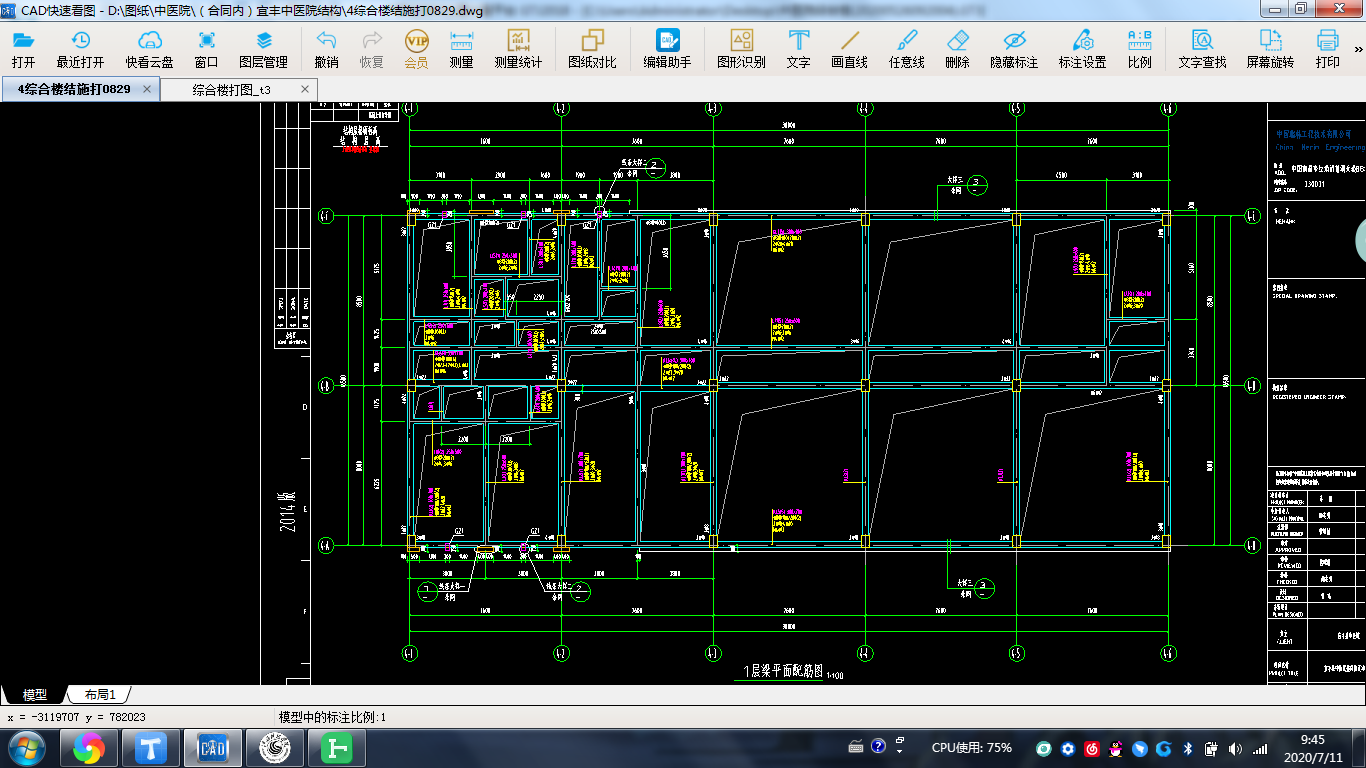Click the blue help question mark tray icon
1366x768 pixels.
coord(878,746)
